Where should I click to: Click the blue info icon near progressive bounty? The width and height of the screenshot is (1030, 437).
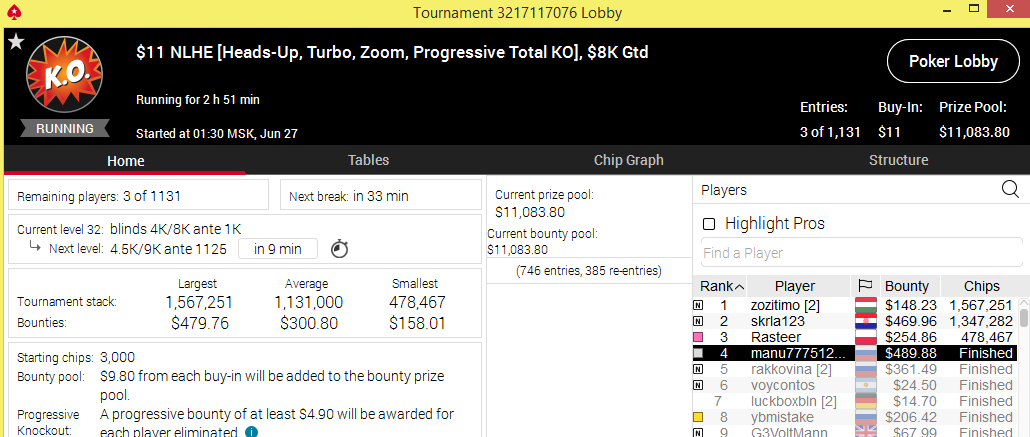tap(252, 432)
